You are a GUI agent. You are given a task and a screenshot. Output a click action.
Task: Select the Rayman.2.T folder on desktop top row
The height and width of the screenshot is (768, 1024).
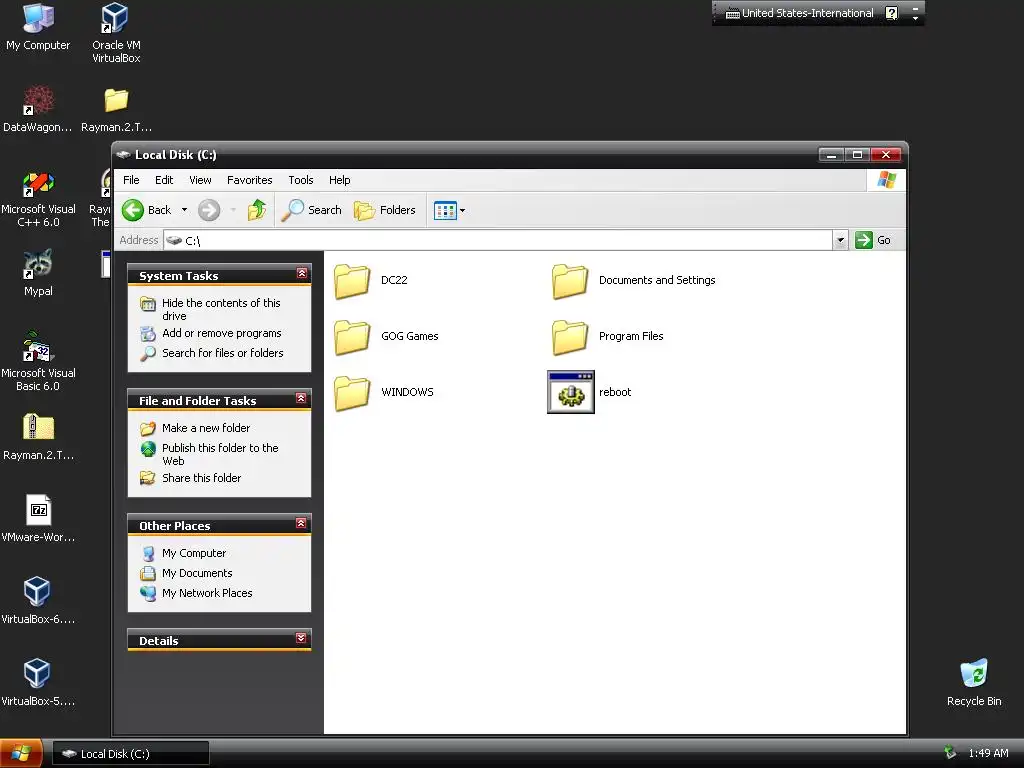point(116,109)
